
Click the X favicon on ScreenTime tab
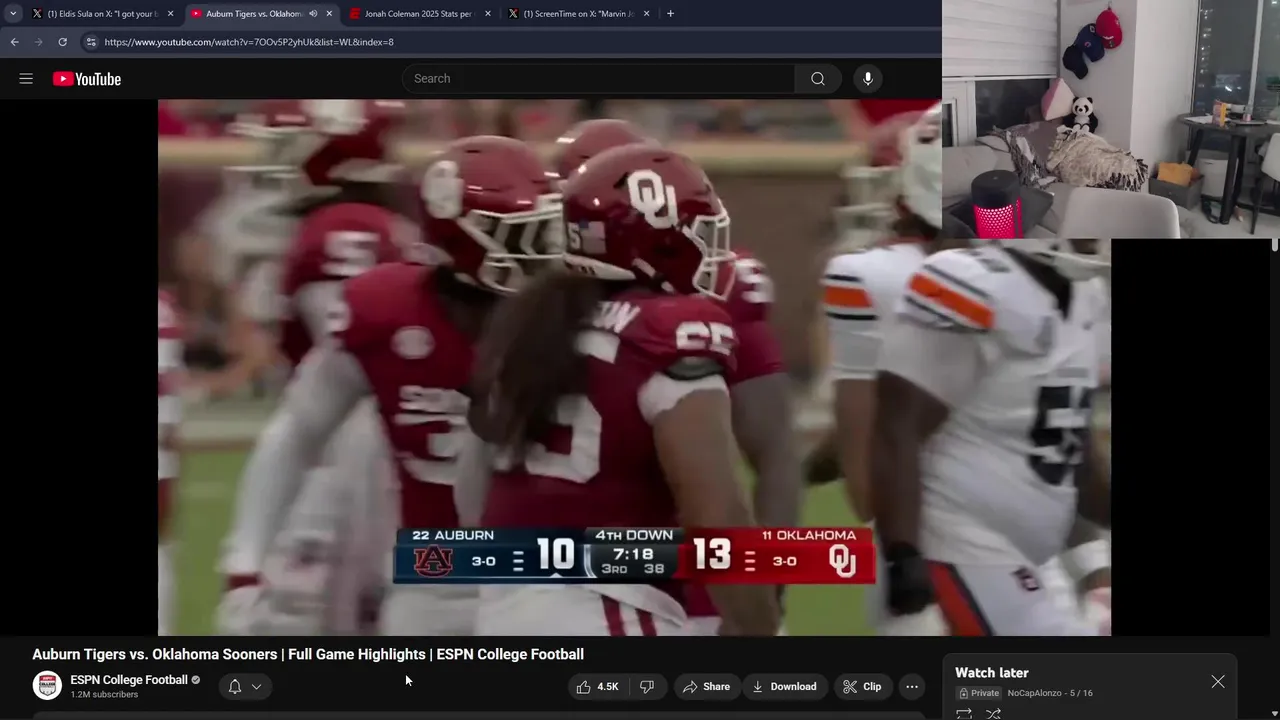click(513, 14)
